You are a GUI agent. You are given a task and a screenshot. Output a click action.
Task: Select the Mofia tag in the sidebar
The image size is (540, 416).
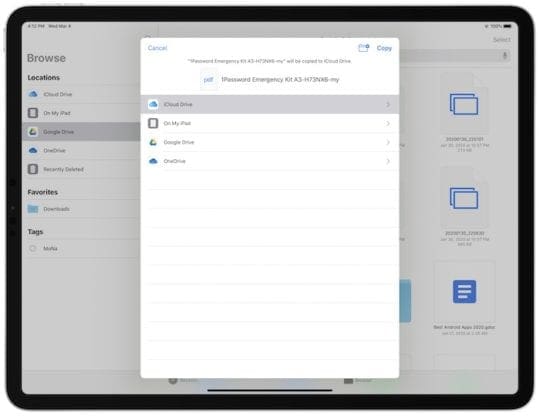click(x=81, y=248)
